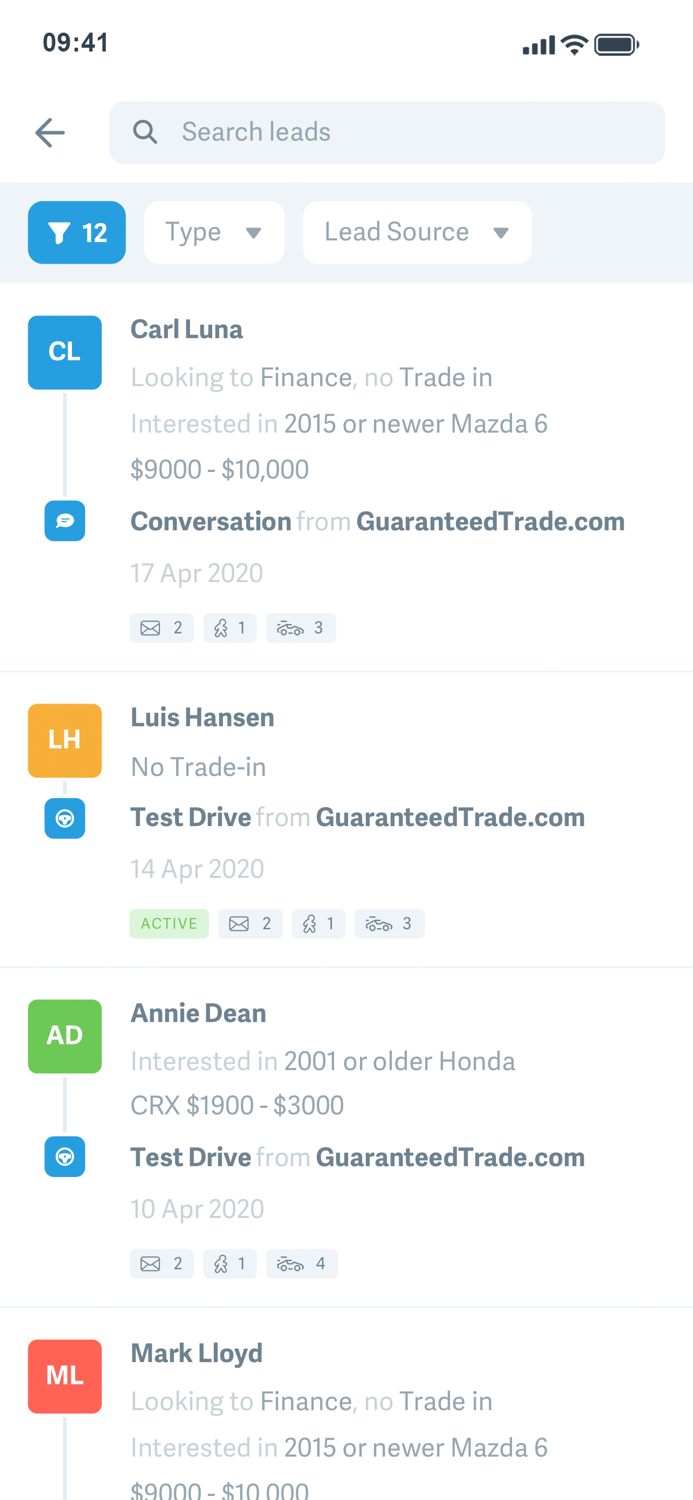Open the Lead Source filter dropdown
Image resolution: width=693 pixels, height=1500 pixels.
tap(417, 231)
